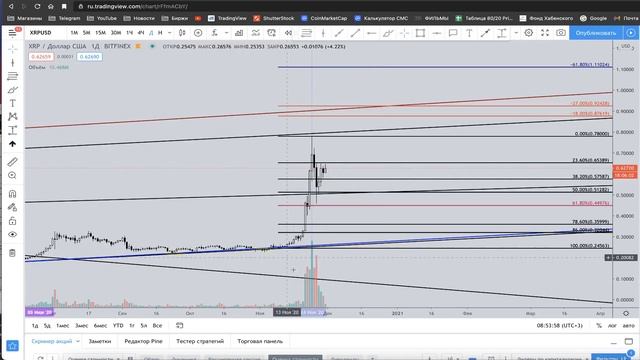Expand the indicators favorites dropdown arrow
640x360 pixels.
pos(227,33)
